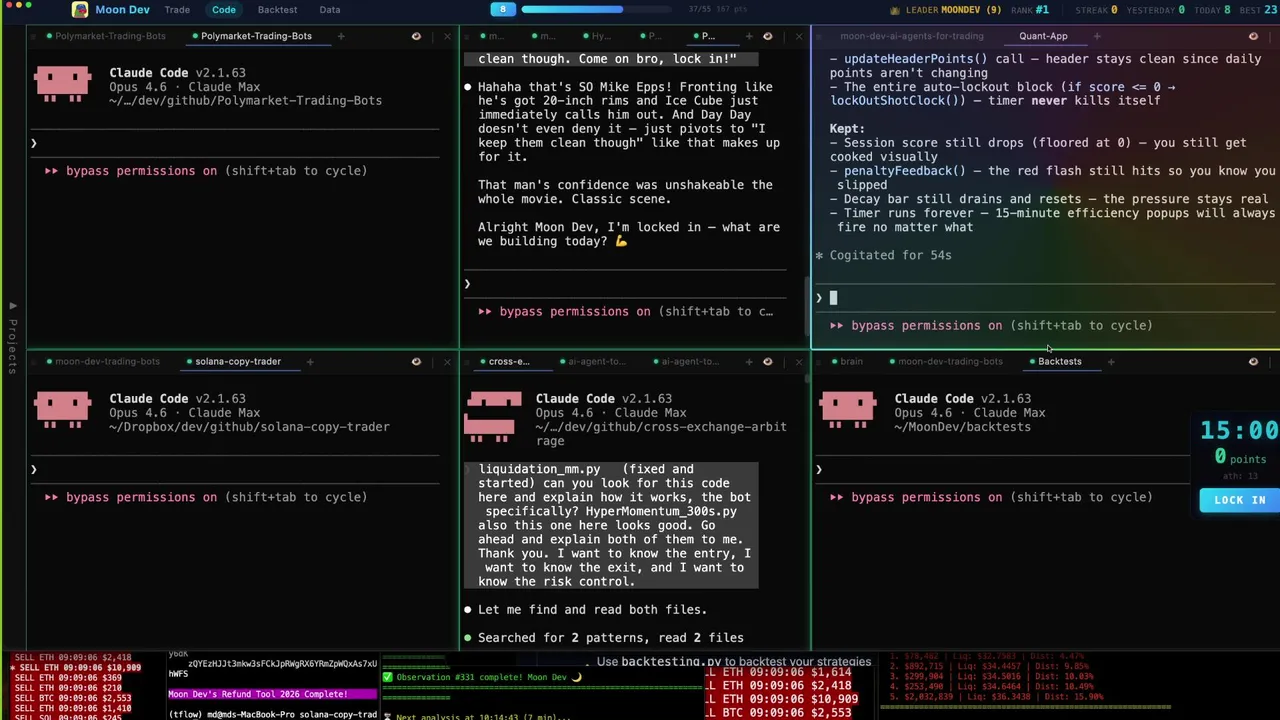
Task: Click the RANK #1 indicator
Action: [1029, 10]
